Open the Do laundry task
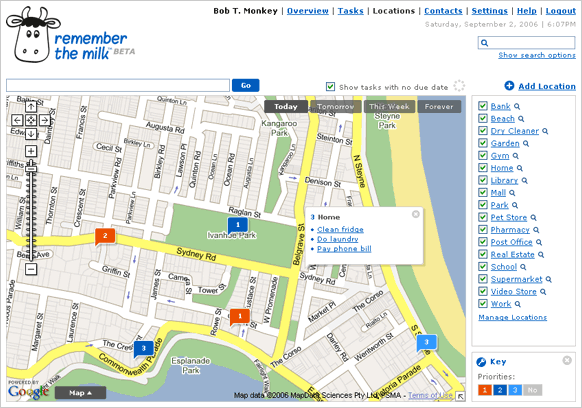 click(338, 239)
